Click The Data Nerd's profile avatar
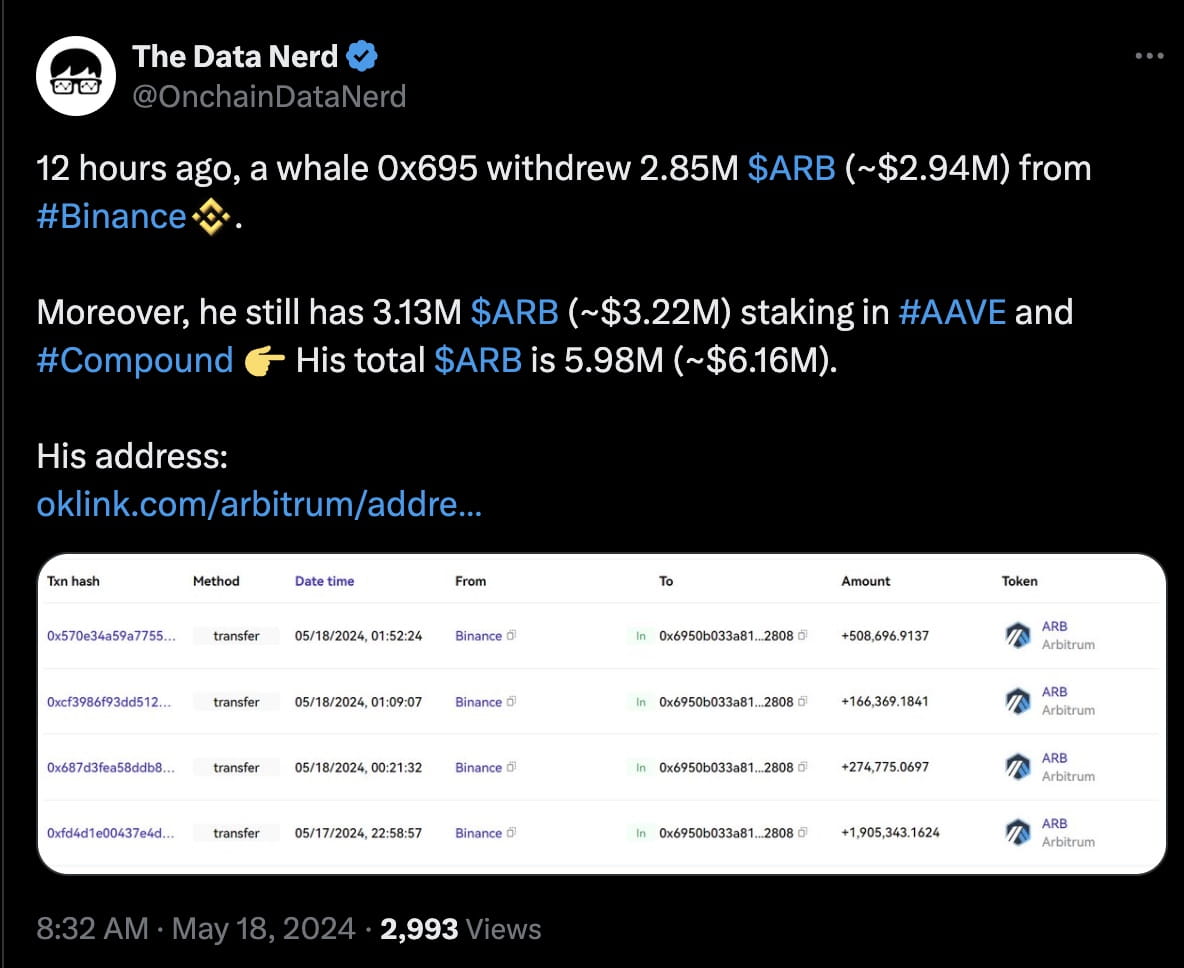Screen dimensions: 1184x968 75,75
